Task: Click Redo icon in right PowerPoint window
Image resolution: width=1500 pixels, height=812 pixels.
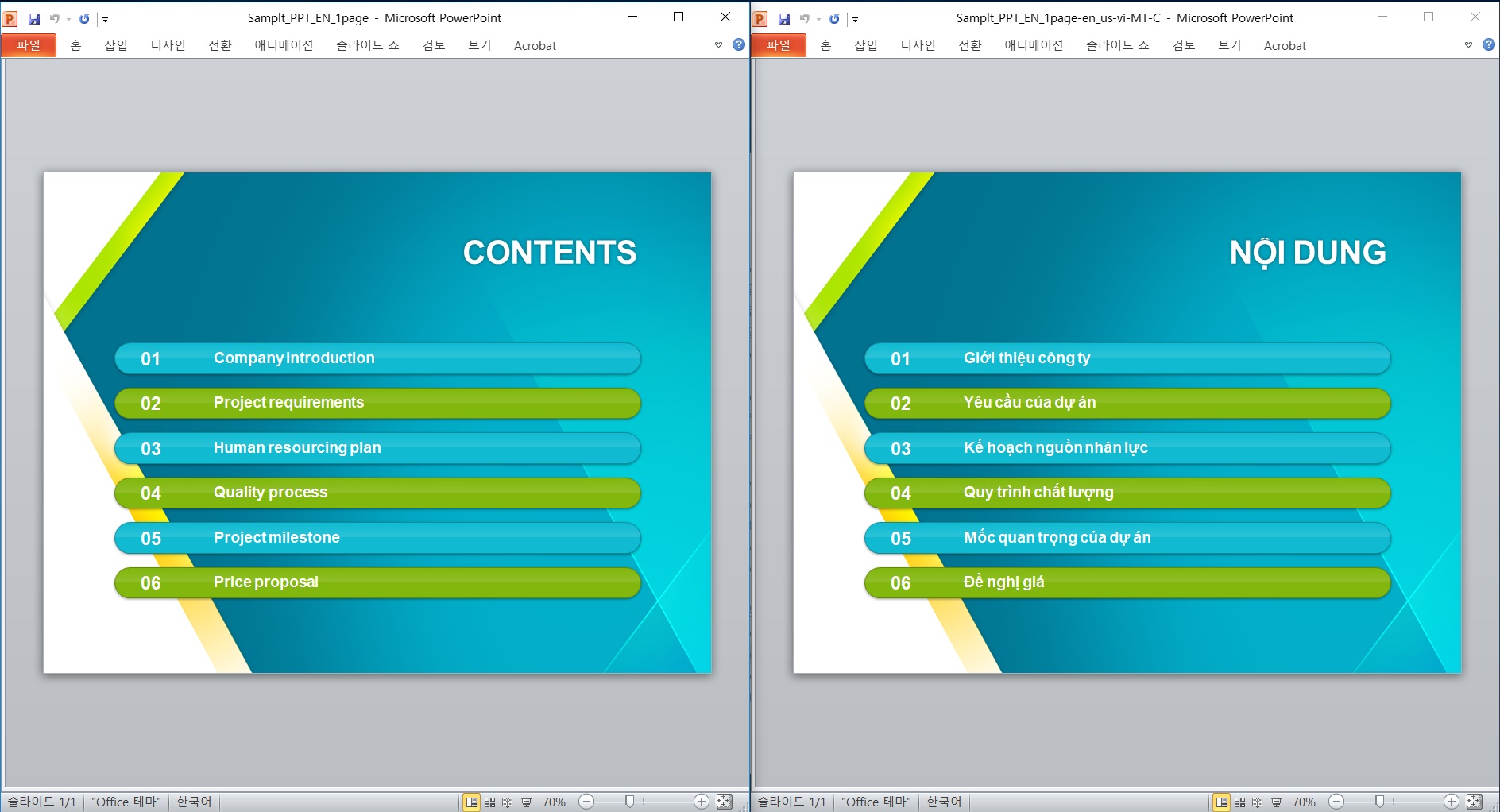Action: coord(834,18)
